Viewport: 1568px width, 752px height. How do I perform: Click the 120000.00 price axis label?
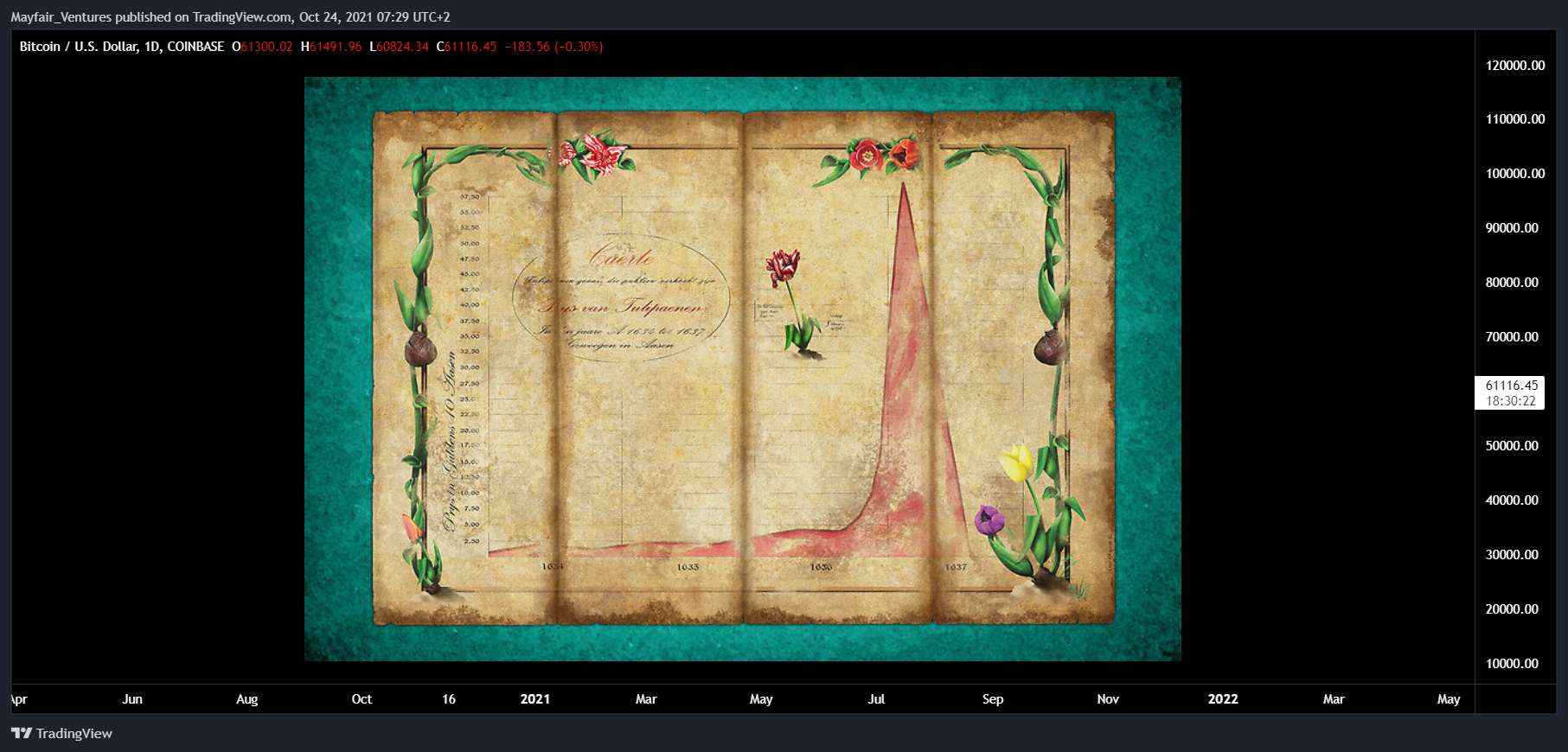[x=1515, y=65]
